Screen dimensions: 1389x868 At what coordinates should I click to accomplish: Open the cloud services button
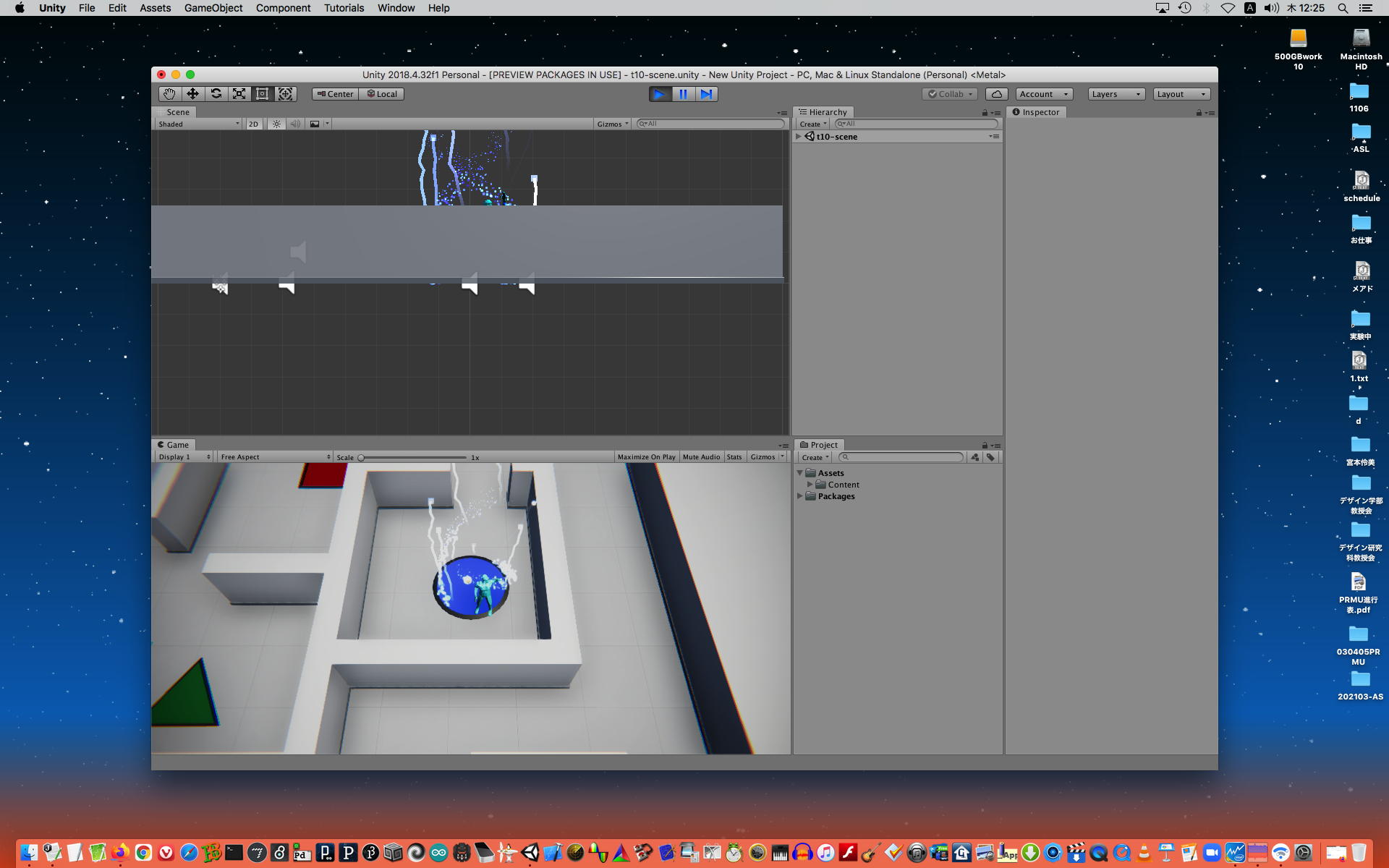pyautogui.click(x=996, y=94)
